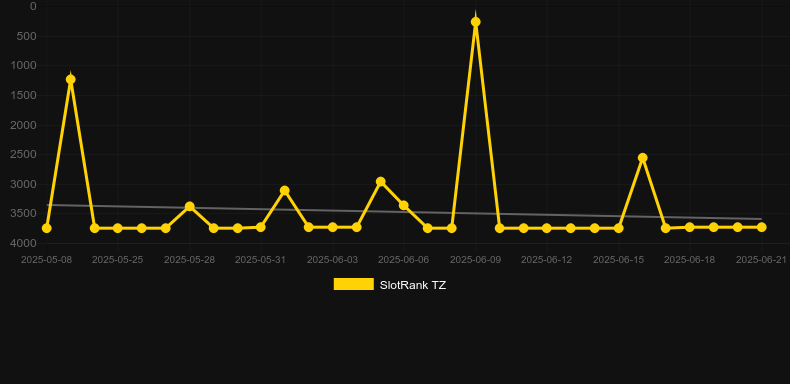Viewport: 790px width, 384px height.
Task: Select the data point at 2025-06-06
Action: coord(404,205)
